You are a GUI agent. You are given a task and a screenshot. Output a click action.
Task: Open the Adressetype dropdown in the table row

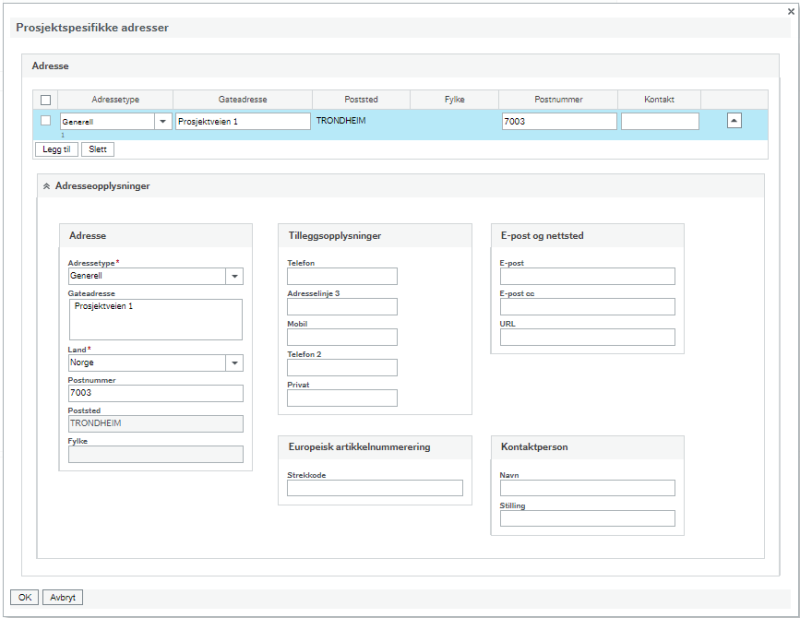pyautogui.click(x=163, y=121)
